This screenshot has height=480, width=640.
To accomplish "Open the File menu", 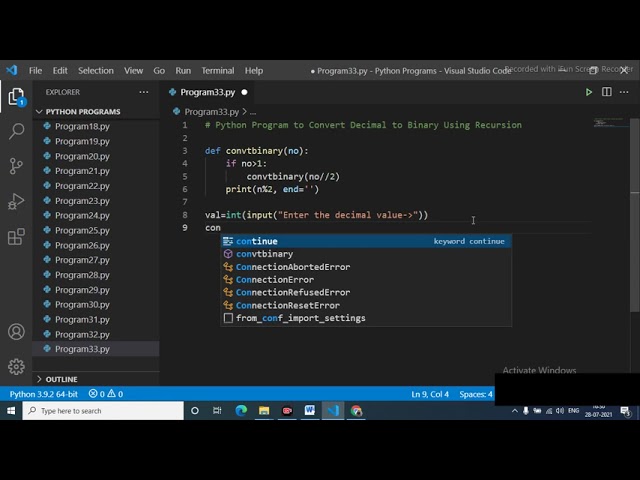I will (x=36, y=71).
